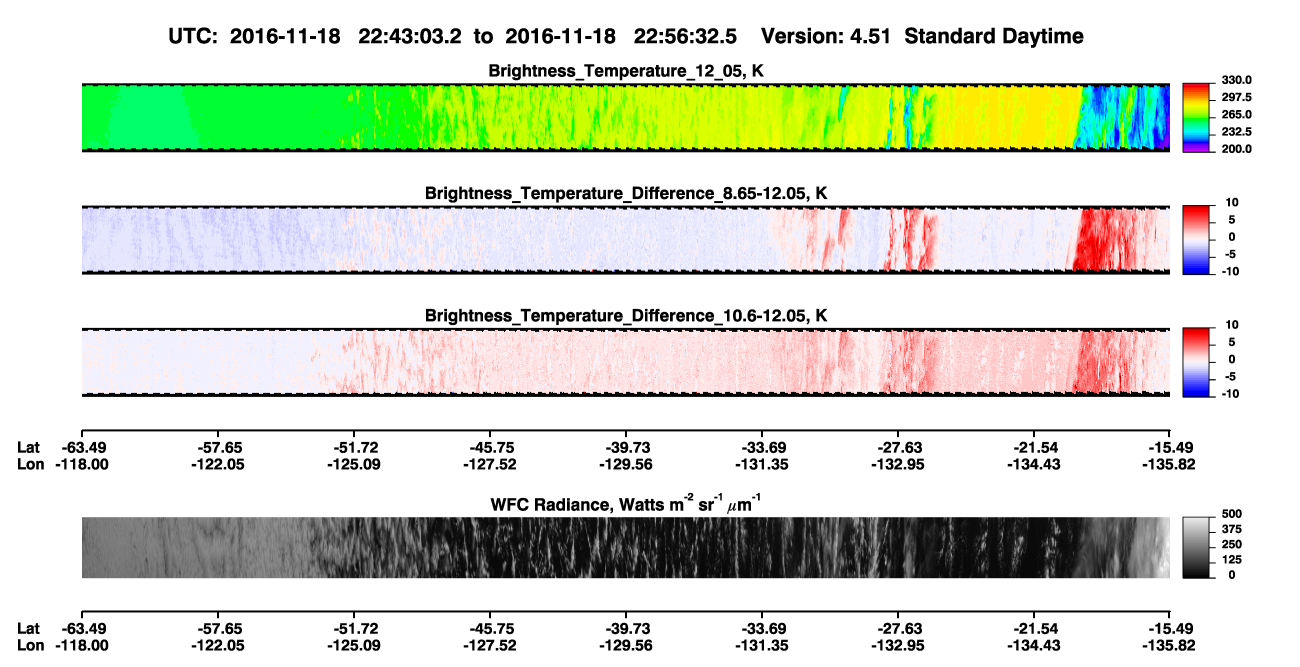Select the WFC Radiance grayscale image strip
This screenshot has height=667, width=1300.
click(x=625, y=547)
